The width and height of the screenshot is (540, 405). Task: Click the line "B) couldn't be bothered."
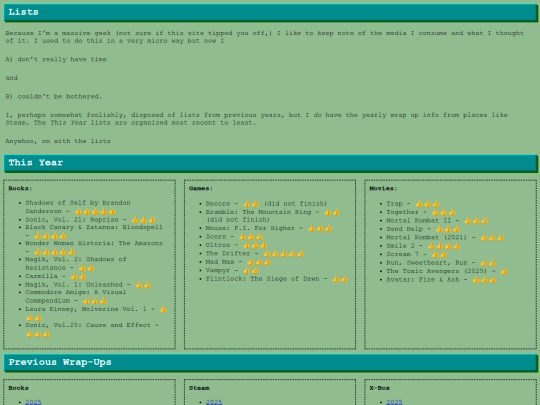coord(54,96)
